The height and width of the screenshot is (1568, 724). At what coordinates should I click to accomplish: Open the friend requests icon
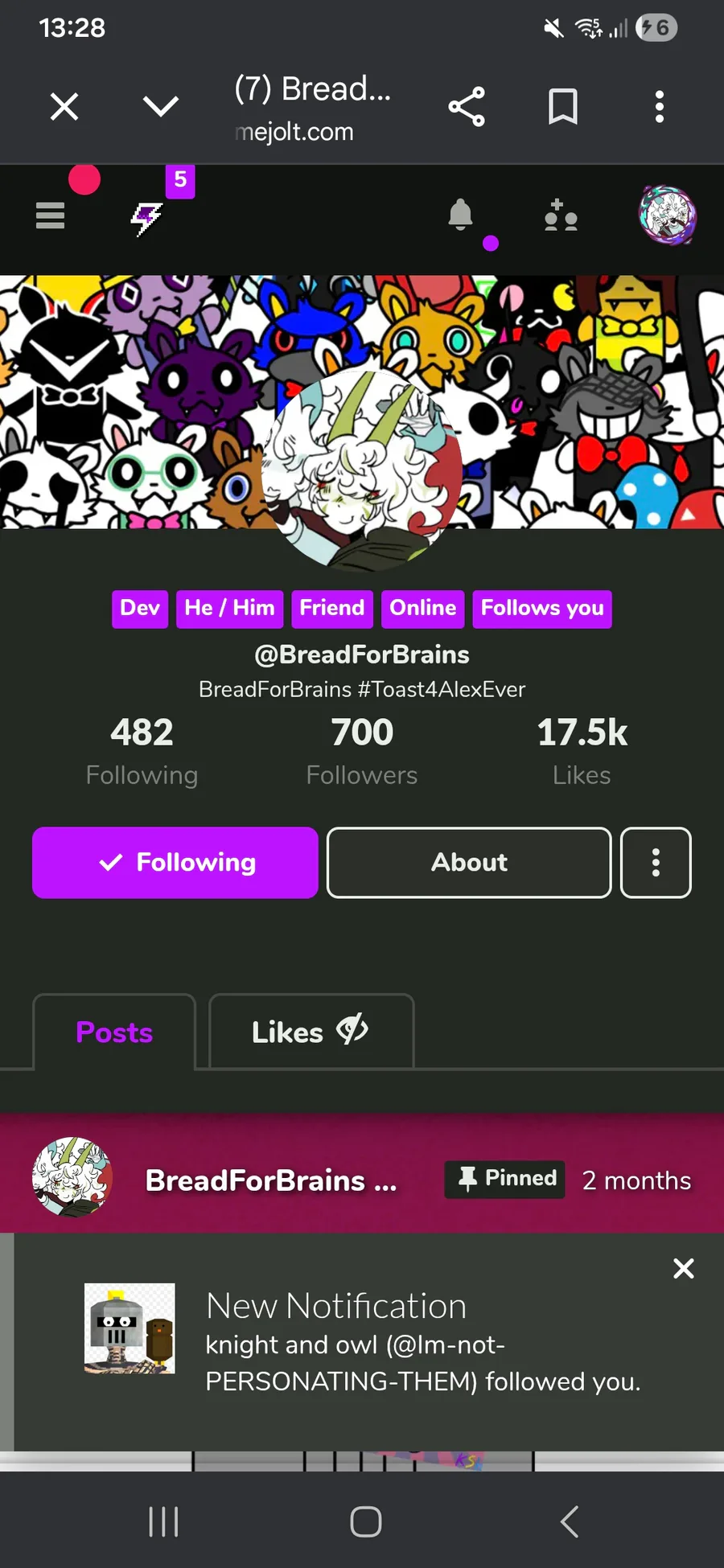561,215
